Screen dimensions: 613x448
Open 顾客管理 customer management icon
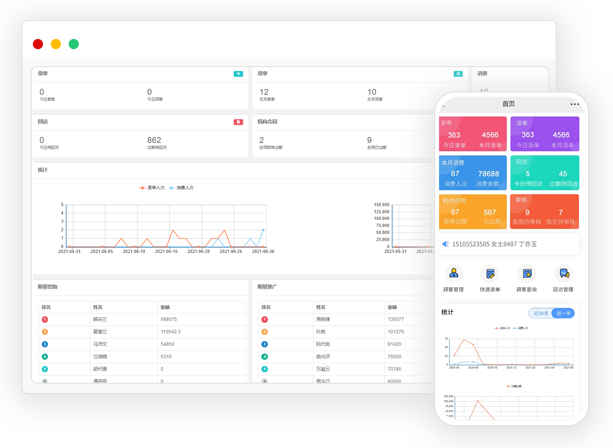453,273
